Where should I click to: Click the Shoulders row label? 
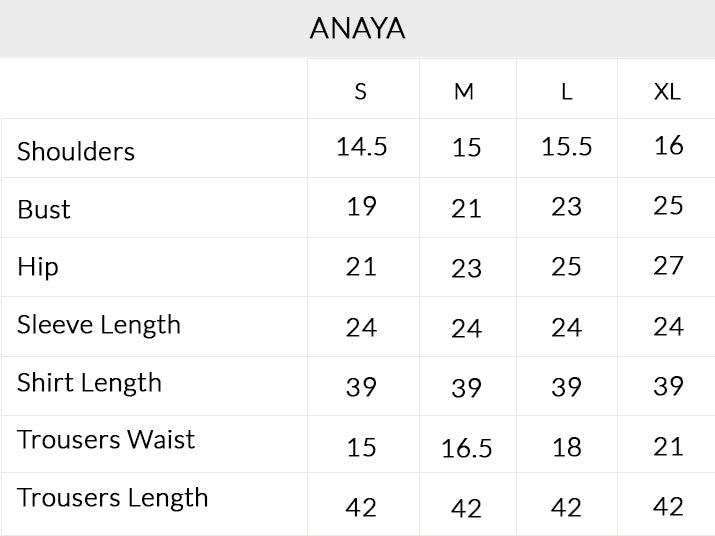[x=76, y=151]
